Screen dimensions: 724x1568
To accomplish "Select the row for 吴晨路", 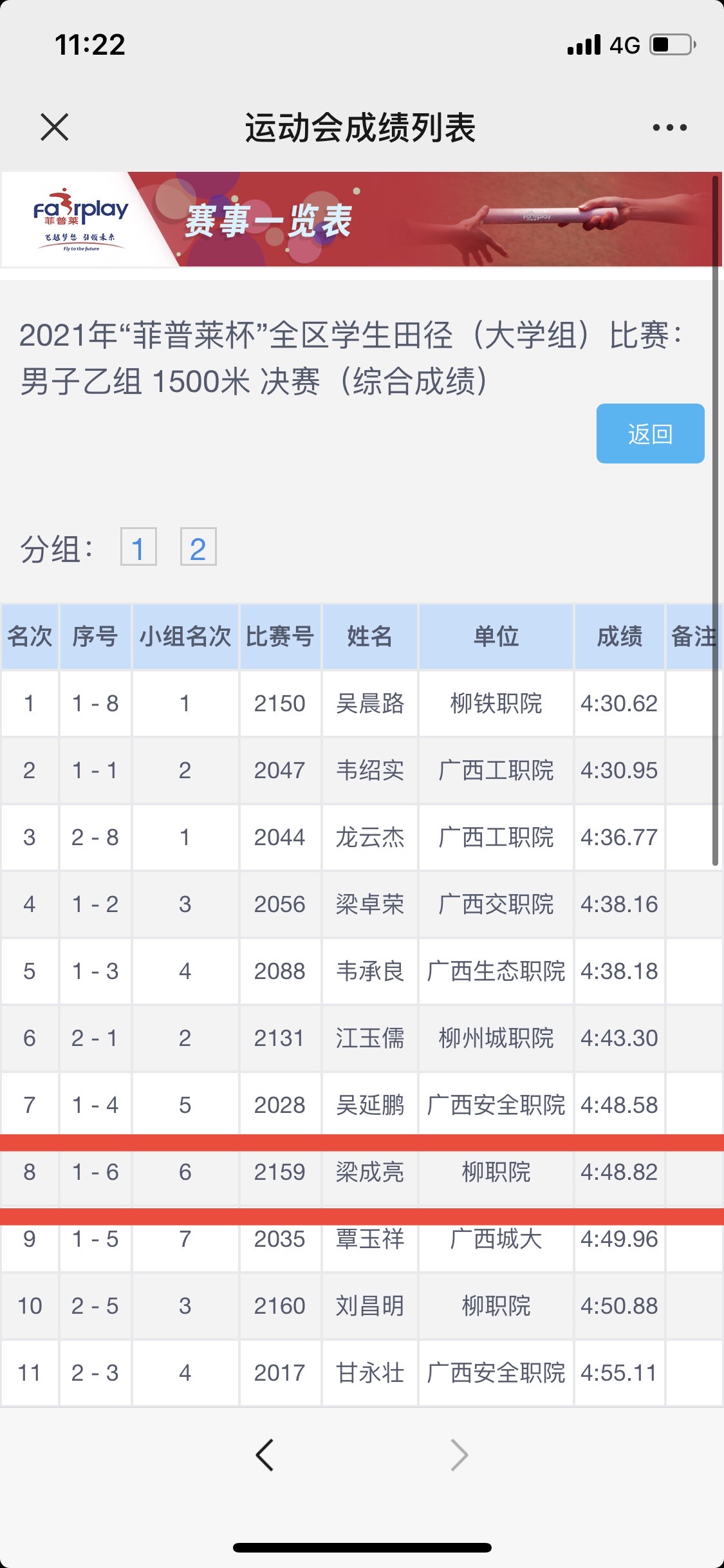I will (x=369, y=704).
